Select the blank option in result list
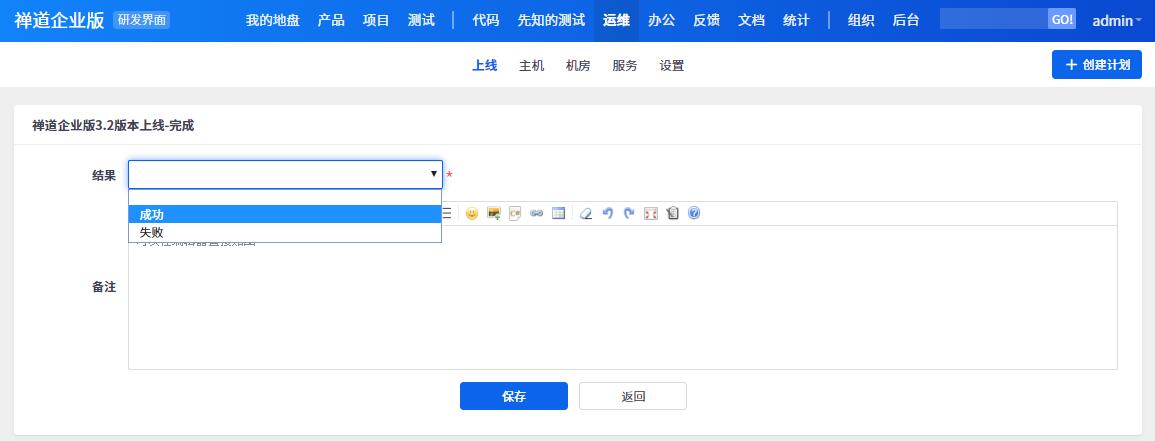 click(285, 197)
